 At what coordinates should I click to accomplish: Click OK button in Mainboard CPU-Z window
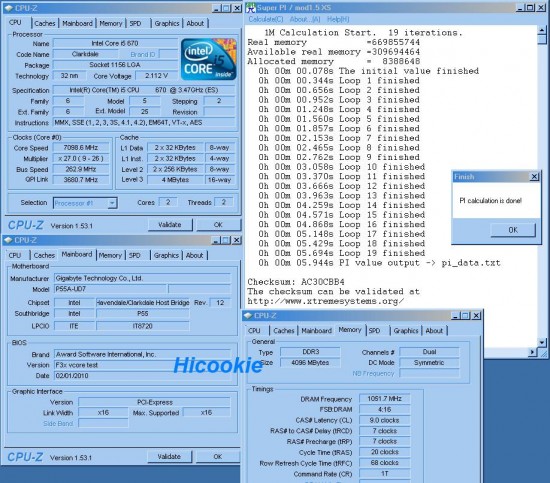218,457
